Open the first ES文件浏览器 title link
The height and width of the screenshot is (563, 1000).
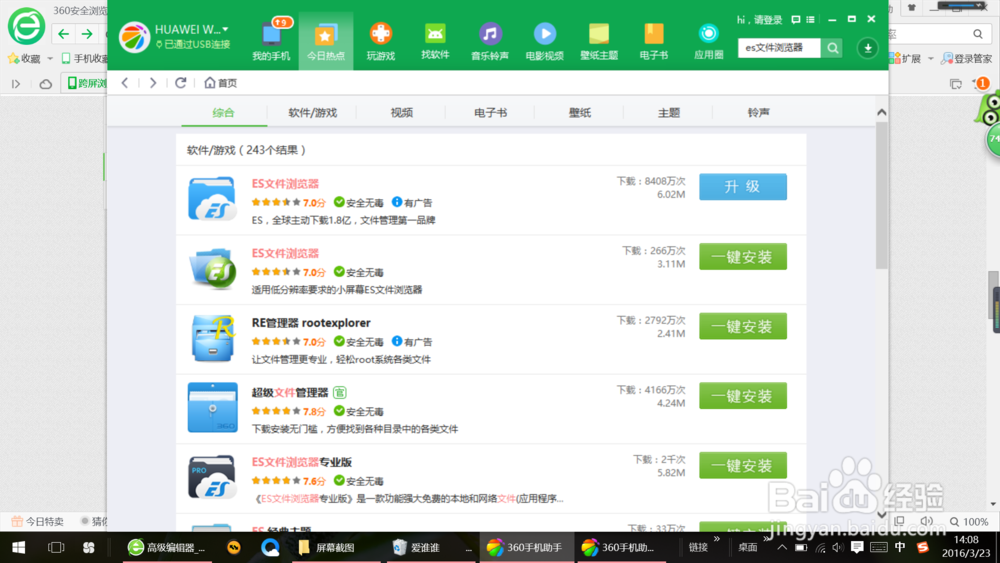click(285, 184)
